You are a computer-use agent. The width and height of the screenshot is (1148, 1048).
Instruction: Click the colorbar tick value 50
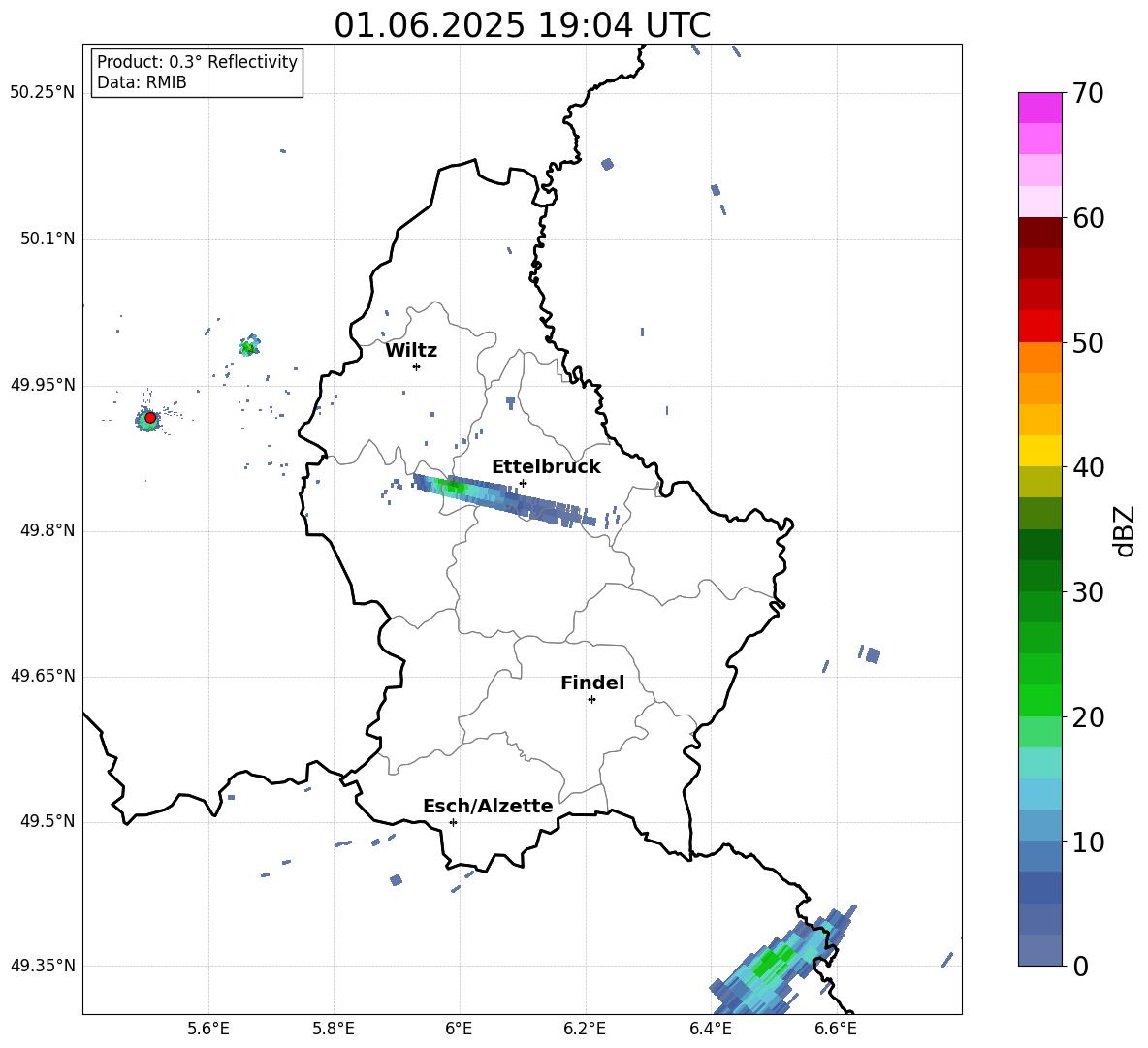pyautogui.click(x=1088, y=343)
